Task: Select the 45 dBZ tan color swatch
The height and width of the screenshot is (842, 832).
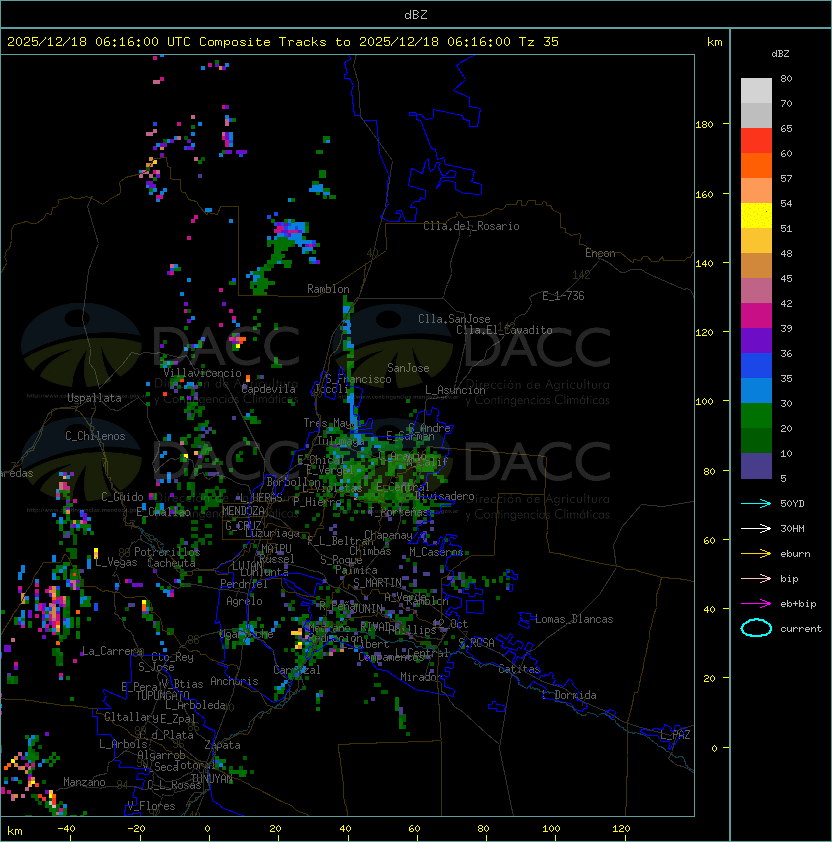Action: pos(756,266)
